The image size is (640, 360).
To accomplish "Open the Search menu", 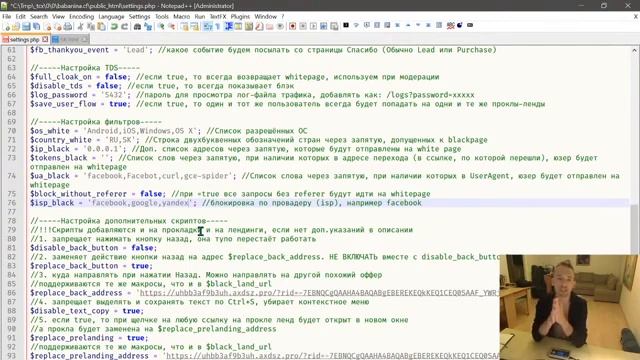I will point(39,16).
